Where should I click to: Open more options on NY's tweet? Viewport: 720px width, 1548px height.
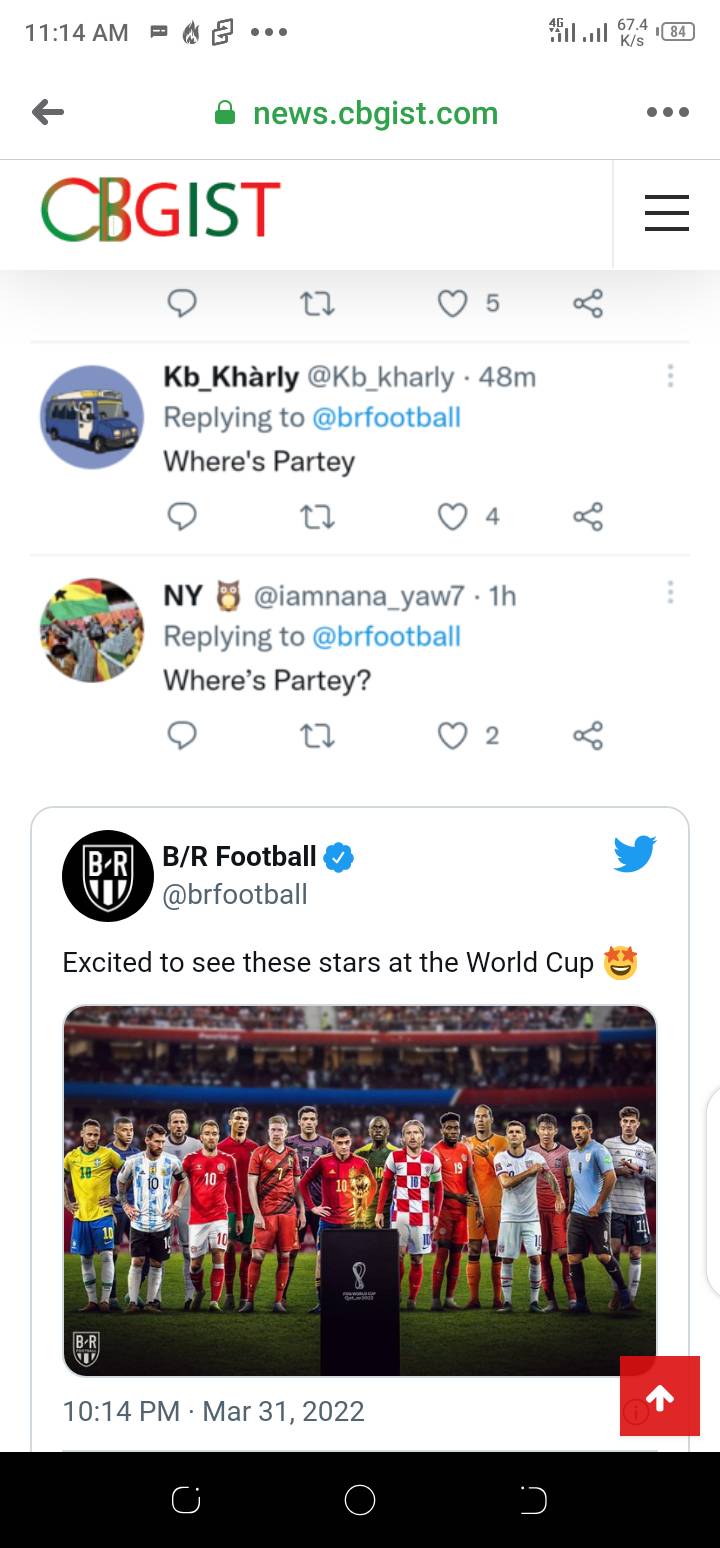[670, 594]
